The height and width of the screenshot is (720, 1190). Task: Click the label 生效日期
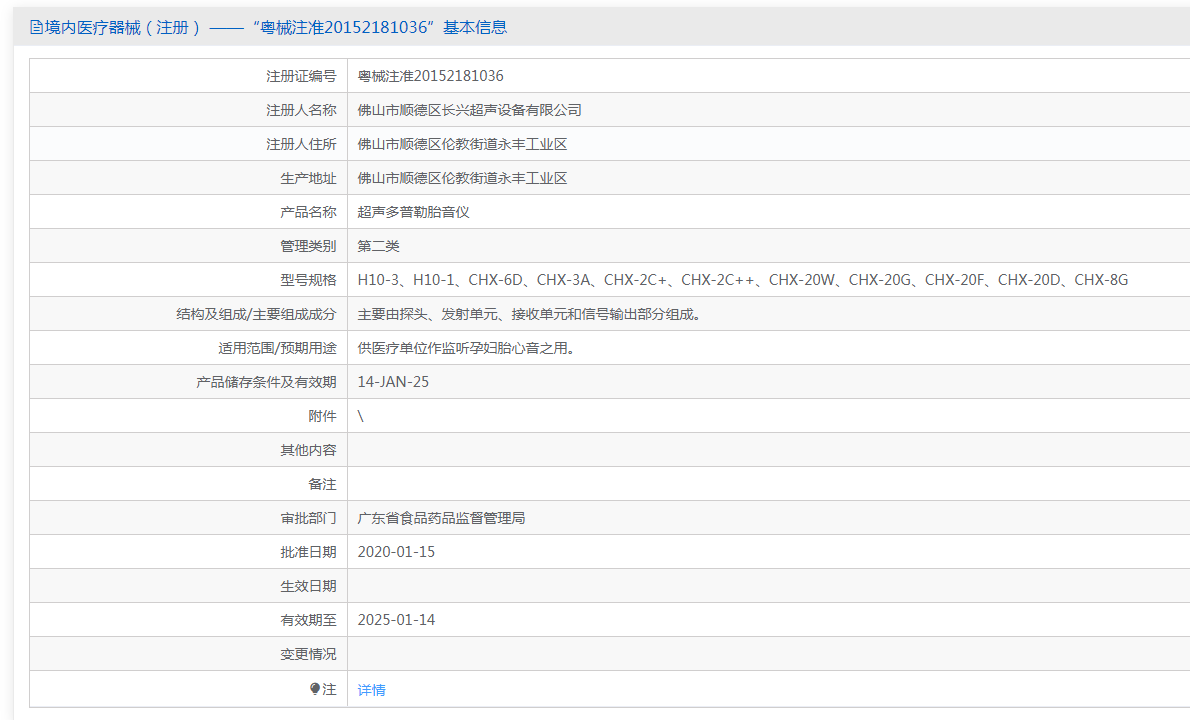click(x=308, y=586)
